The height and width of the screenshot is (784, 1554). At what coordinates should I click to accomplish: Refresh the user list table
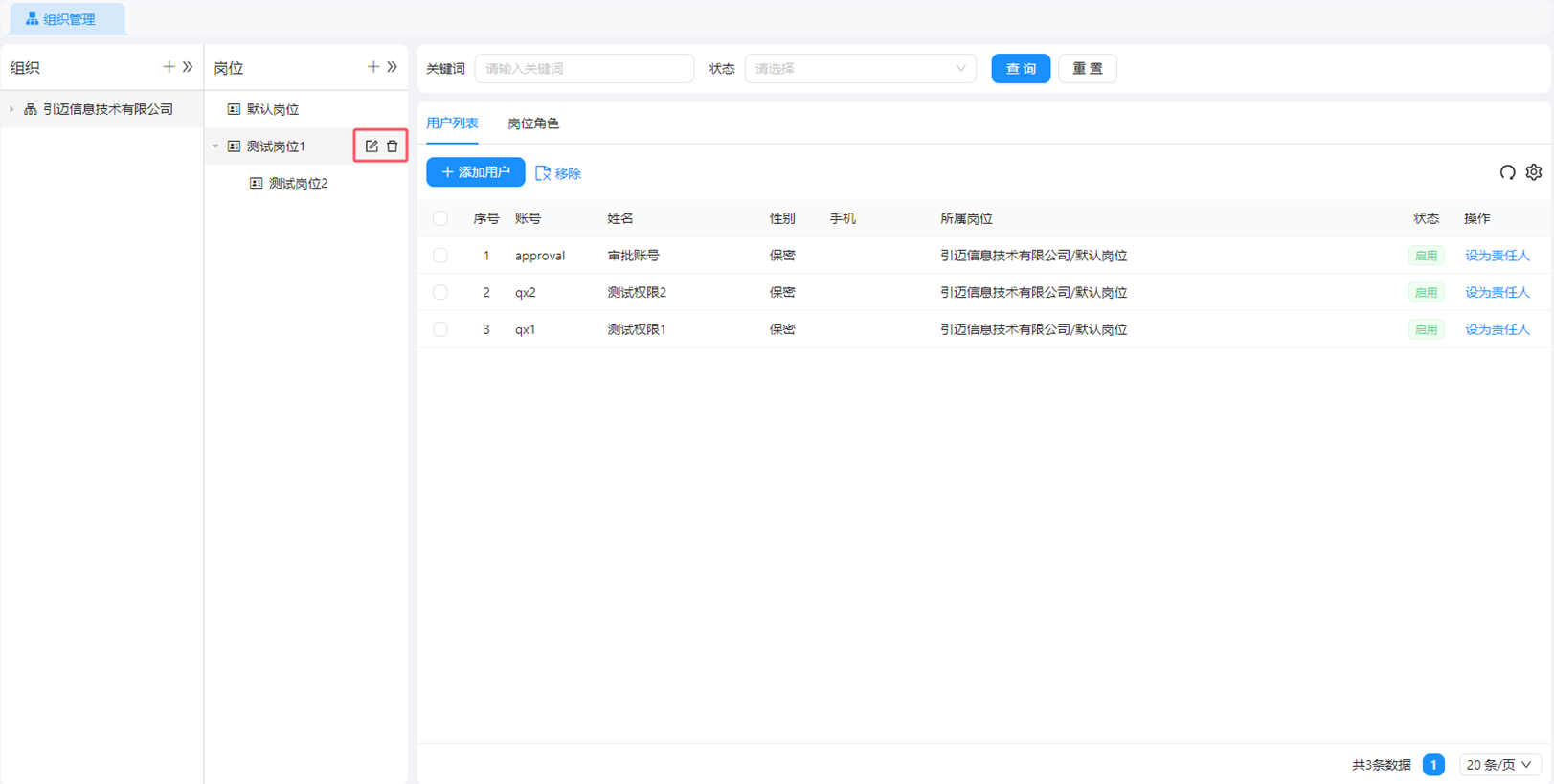(x=1507, y=172)
